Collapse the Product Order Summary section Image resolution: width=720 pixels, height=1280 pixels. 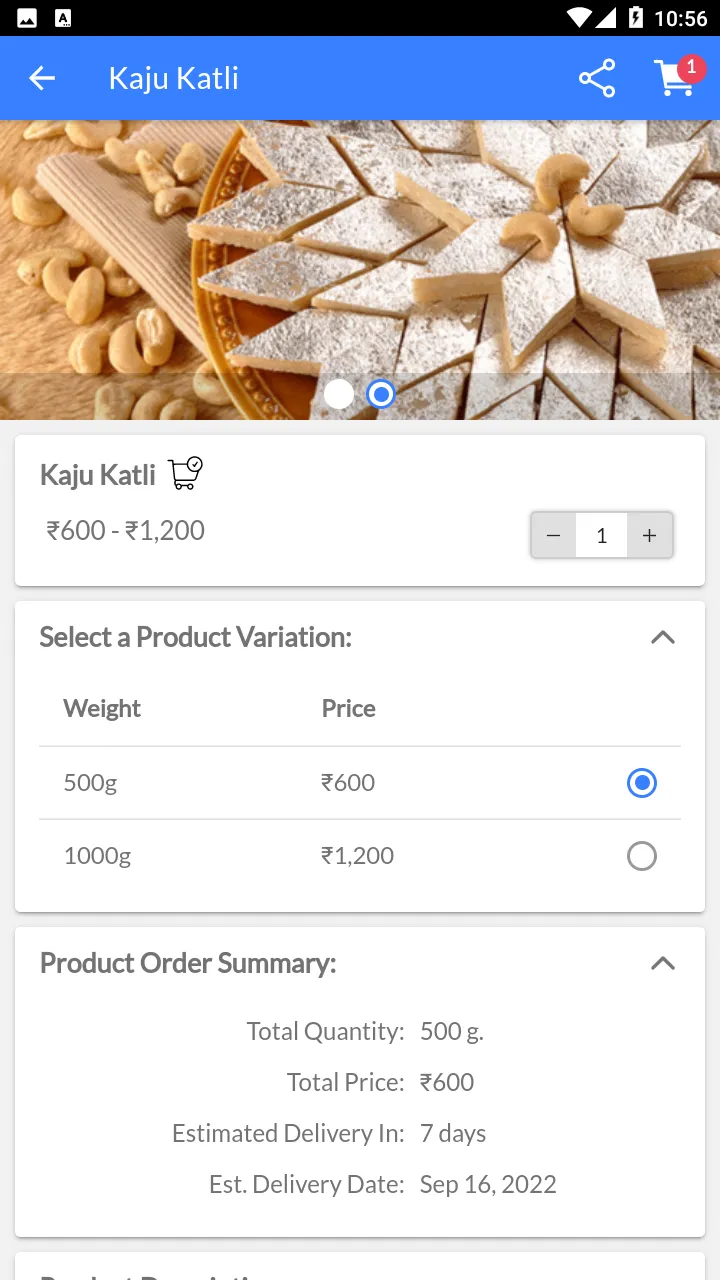coord(662,964)
